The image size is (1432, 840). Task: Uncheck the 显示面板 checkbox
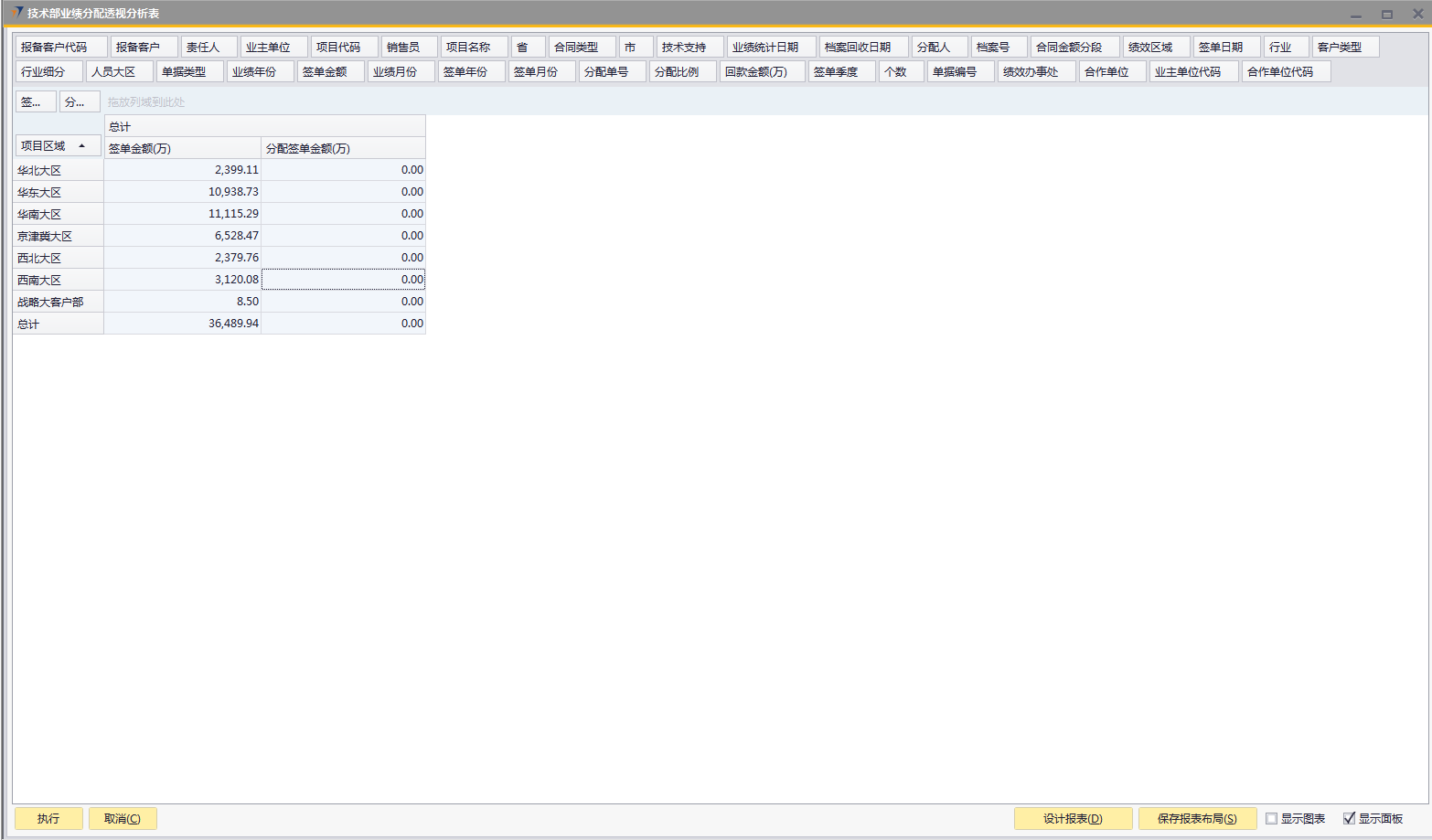pyautogui.click(x=1349, y=818)
